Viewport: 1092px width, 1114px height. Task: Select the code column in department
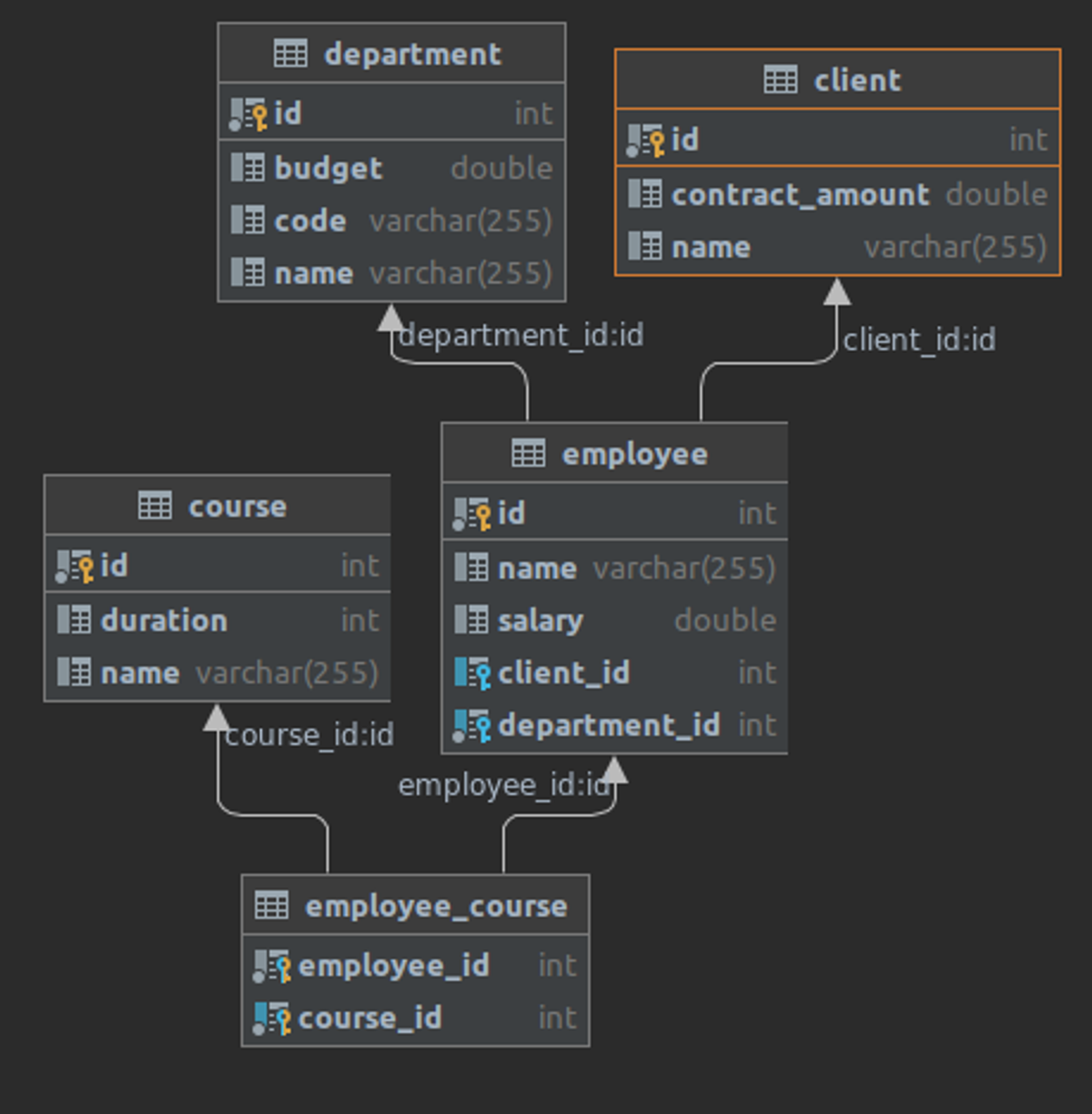pos(310,221)
